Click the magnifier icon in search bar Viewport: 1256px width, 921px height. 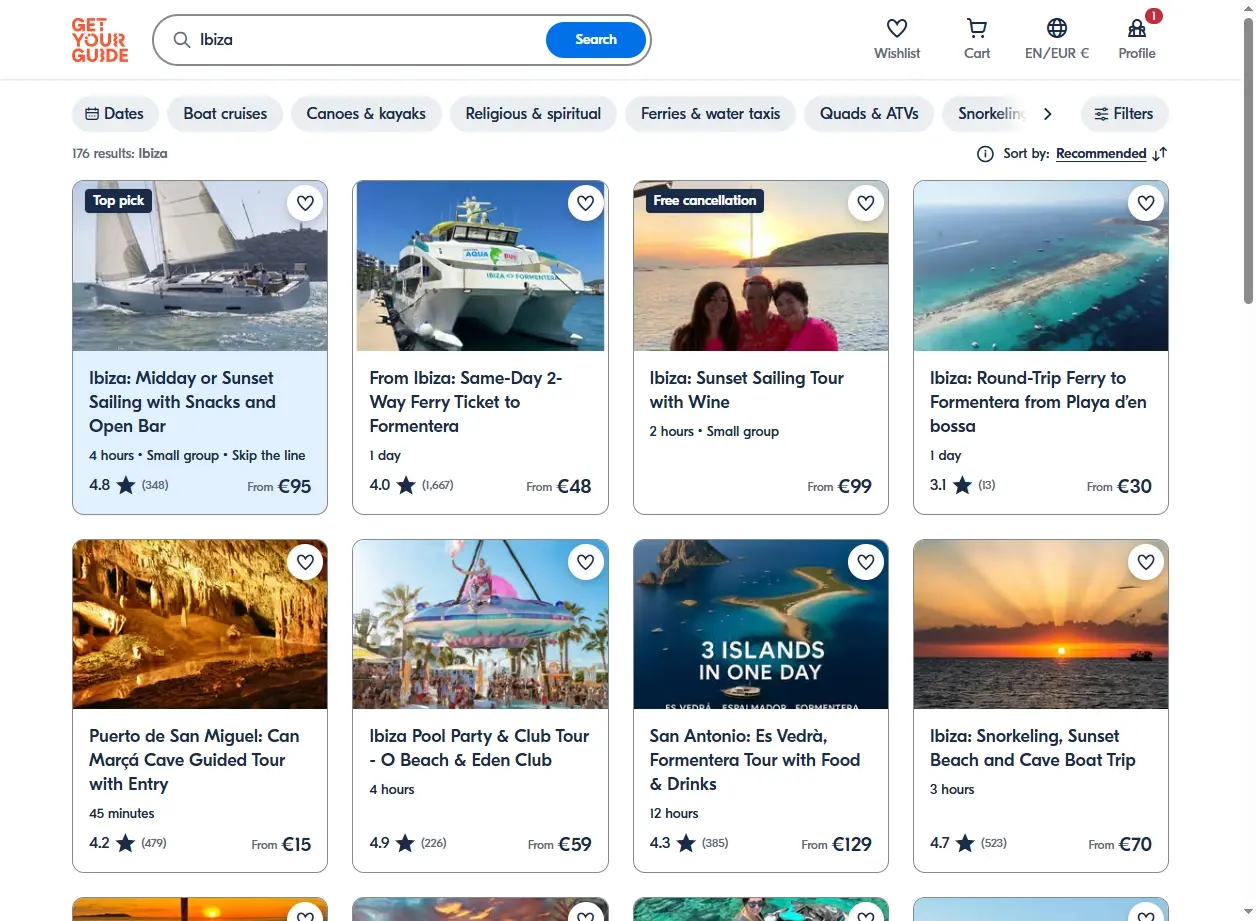coord(182,40)
